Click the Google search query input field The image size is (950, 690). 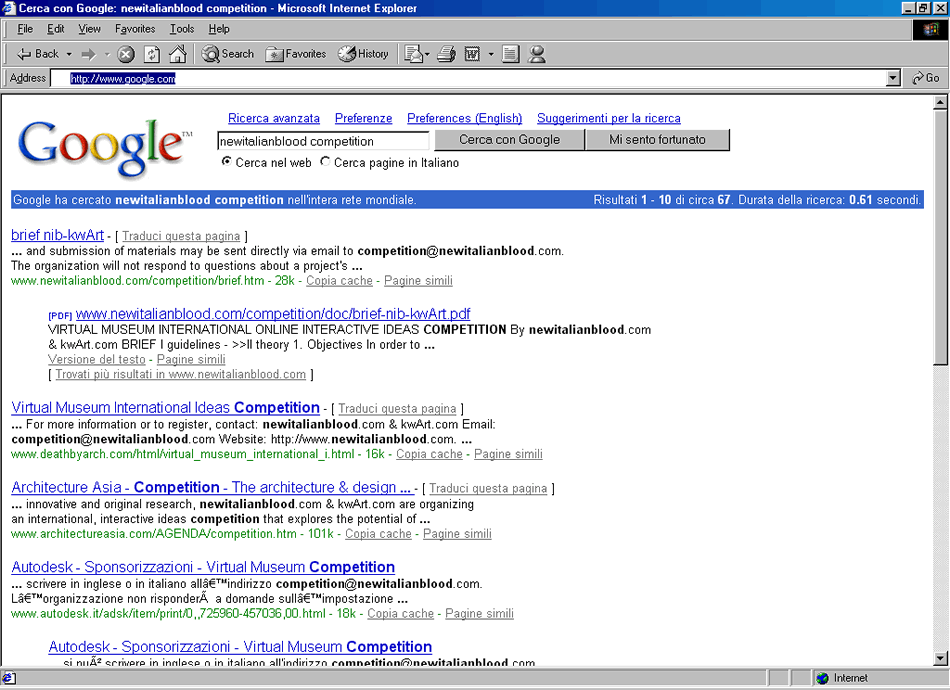(323, 141)
